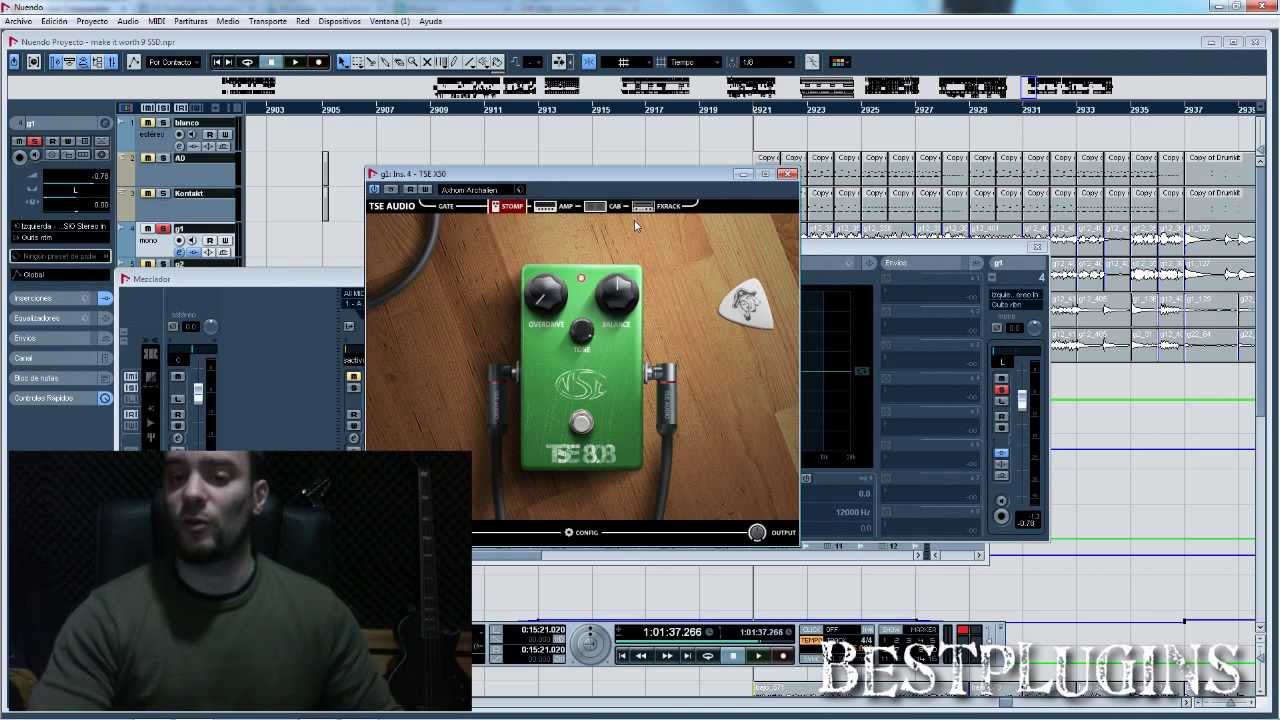This screenshot has width=1280, height=720.
Task: Click Play in the transport panel
Action: [x=758, y=656]
